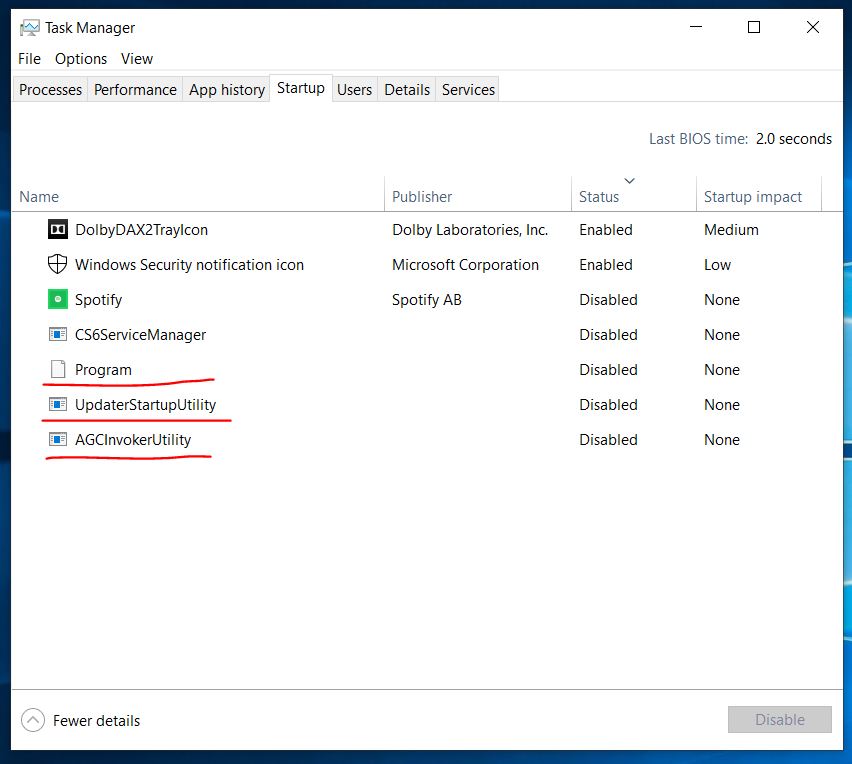The image size is (852, 764).
Task: Click Enabled status of Windows Security
Action: [x=606, y=265]
